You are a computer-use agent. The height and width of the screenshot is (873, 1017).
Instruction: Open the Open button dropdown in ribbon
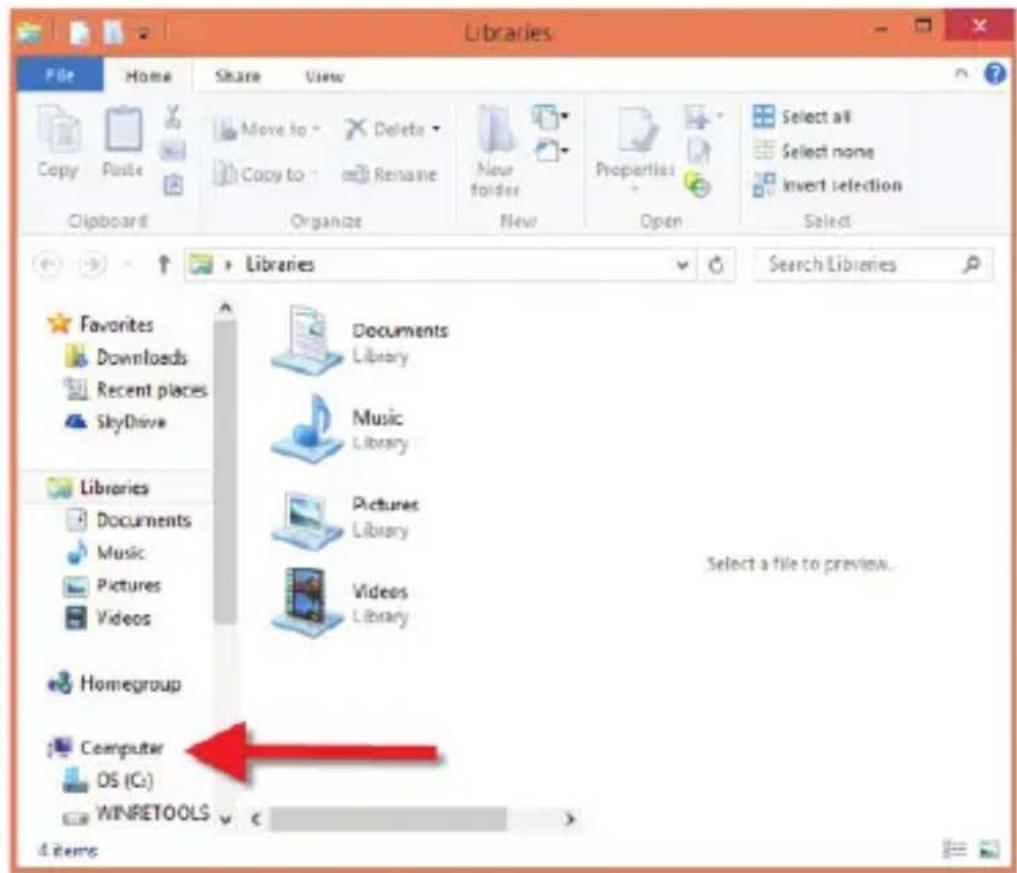[x=704, y=117]
